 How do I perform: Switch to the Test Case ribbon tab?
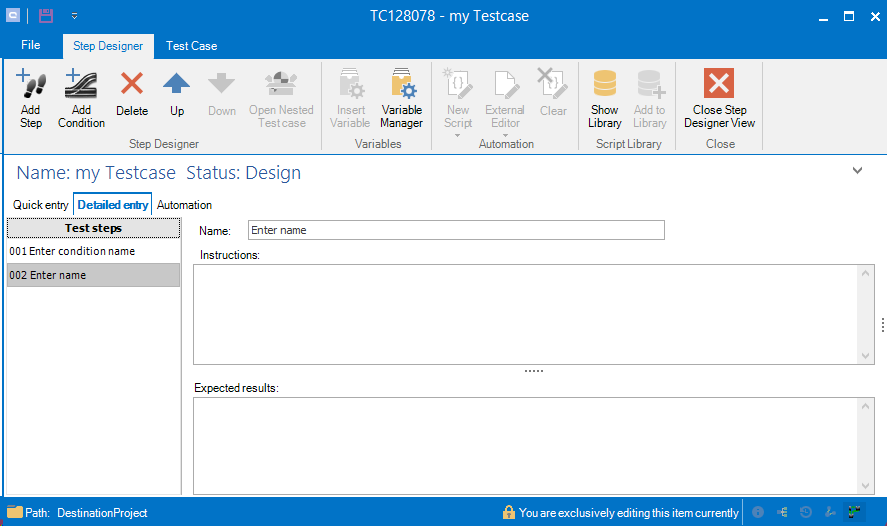191,46
